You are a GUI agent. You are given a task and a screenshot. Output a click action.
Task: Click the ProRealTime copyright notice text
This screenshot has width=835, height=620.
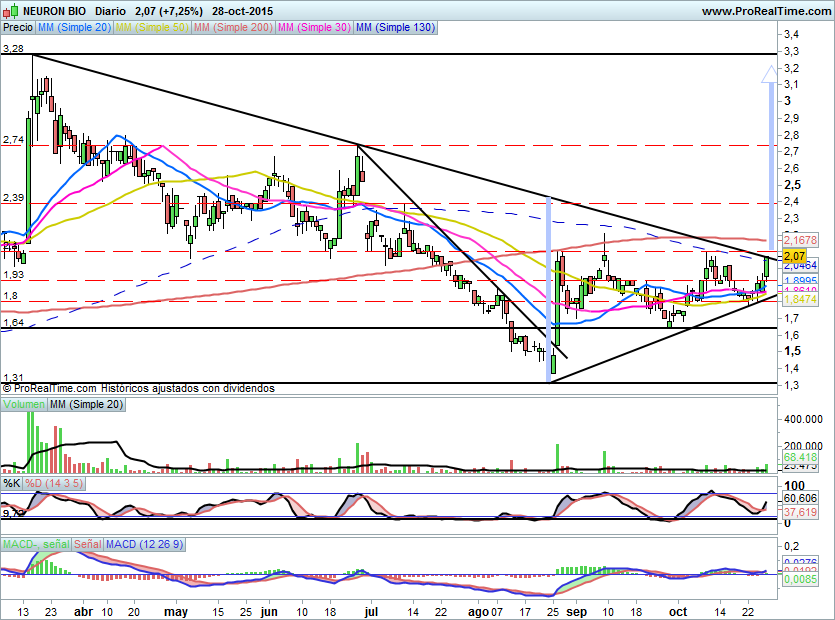[138, 388]
